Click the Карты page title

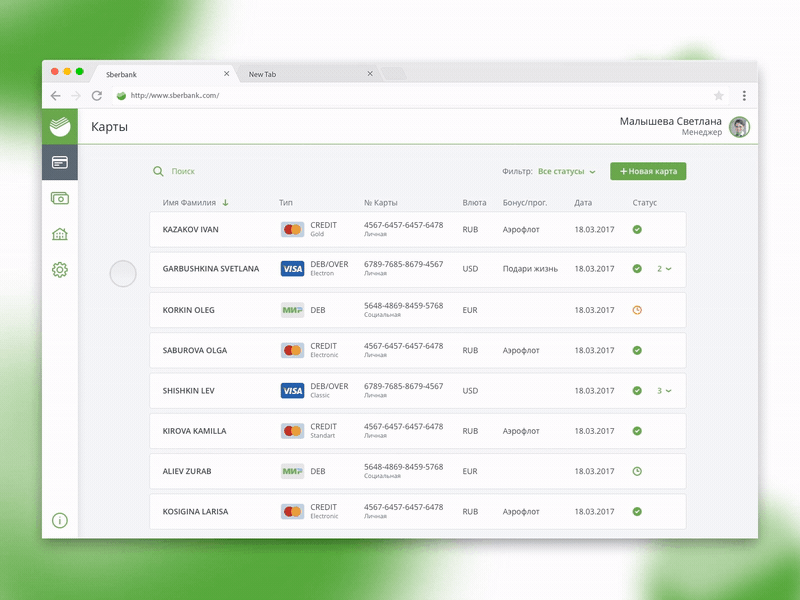click(109, 127)
